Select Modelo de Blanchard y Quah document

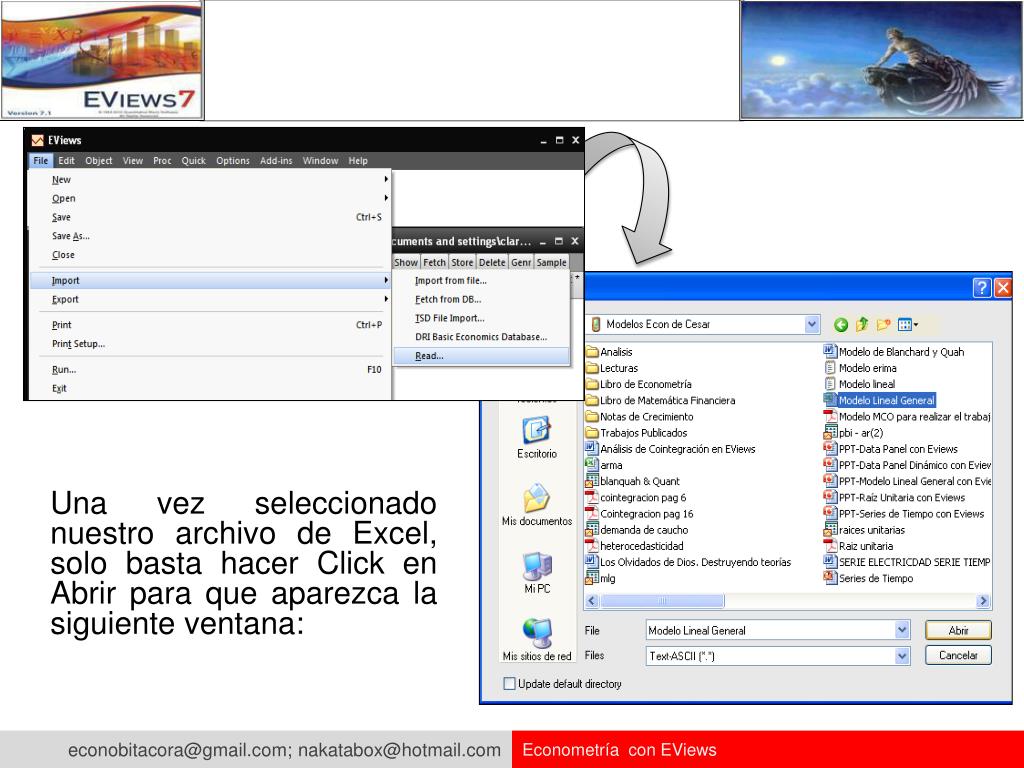coord(894,352)
